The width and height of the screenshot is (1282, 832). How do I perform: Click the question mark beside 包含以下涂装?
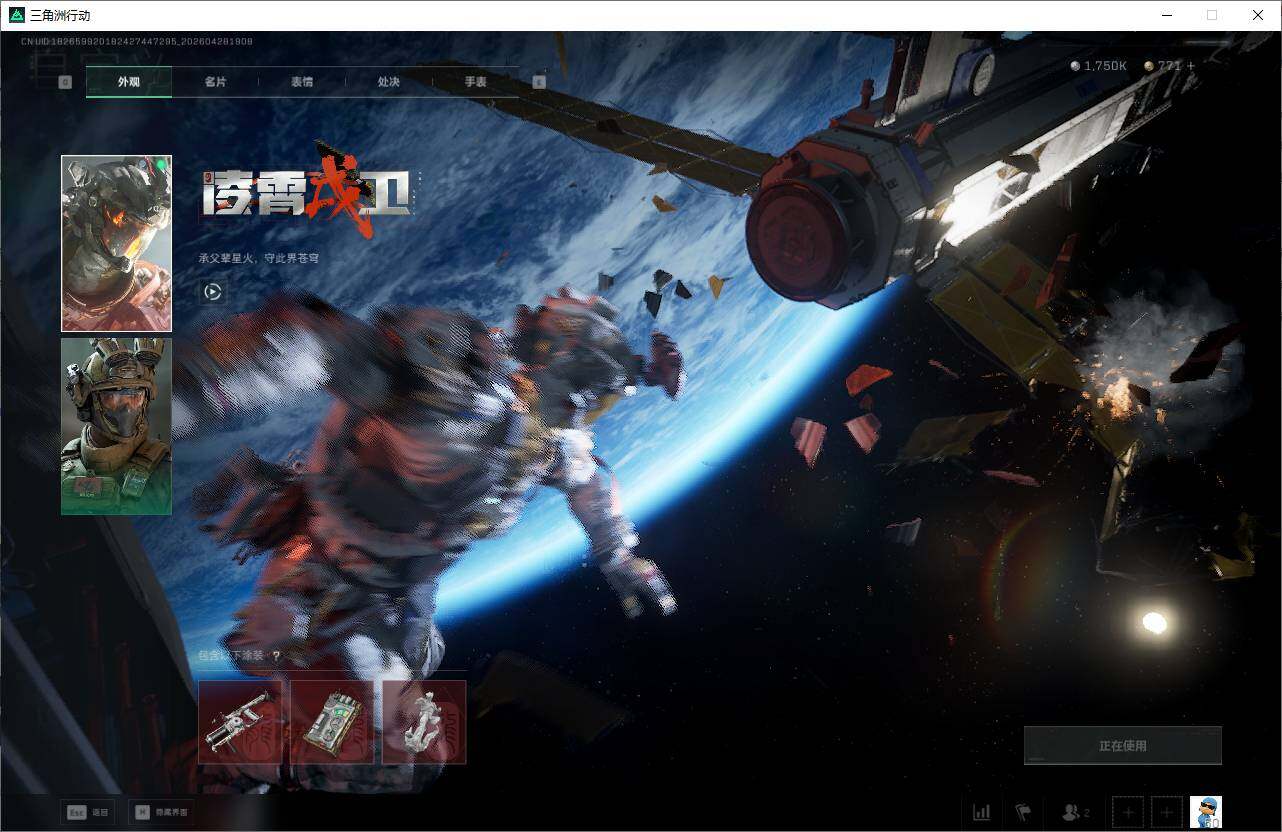click(277, 653)
